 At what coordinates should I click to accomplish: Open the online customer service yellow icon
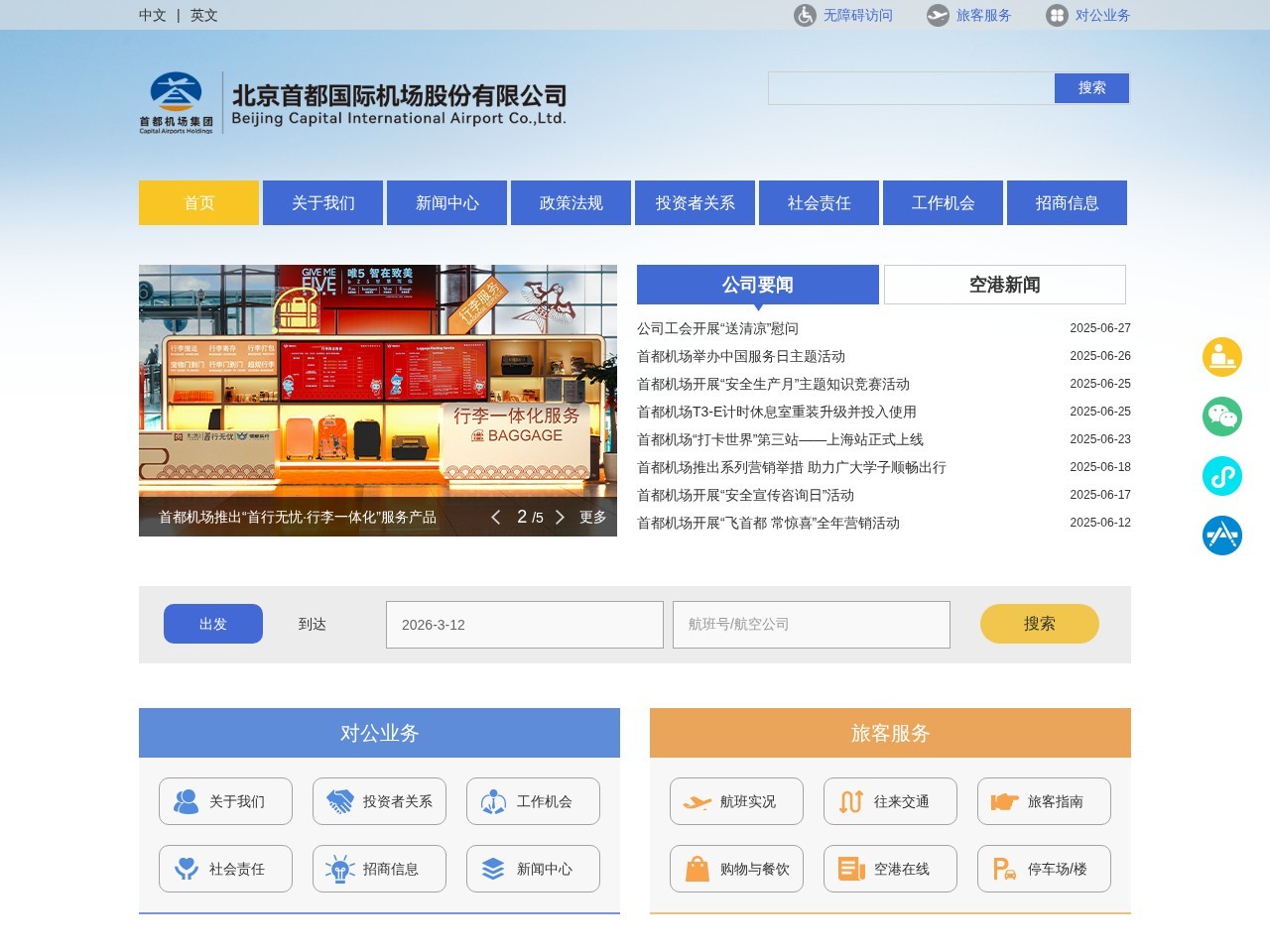[1222, 357]
